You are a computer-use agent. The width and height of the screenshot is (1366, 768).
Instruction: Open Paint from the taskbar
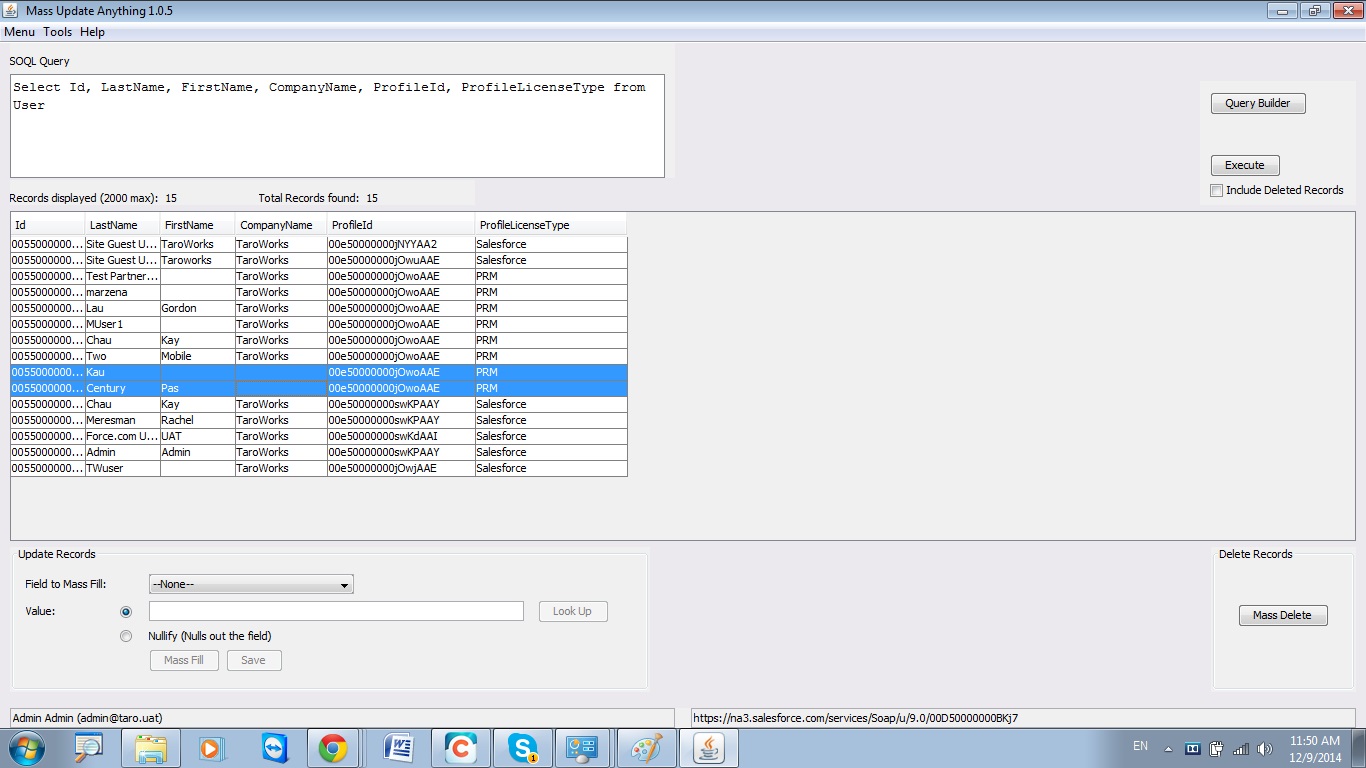coord(647,748)
